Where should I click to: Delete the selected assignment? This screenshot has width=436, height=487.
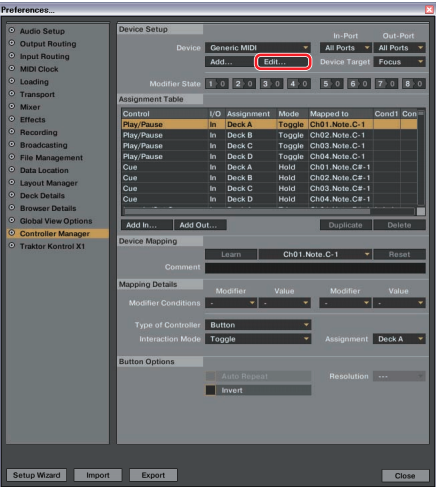399,225
